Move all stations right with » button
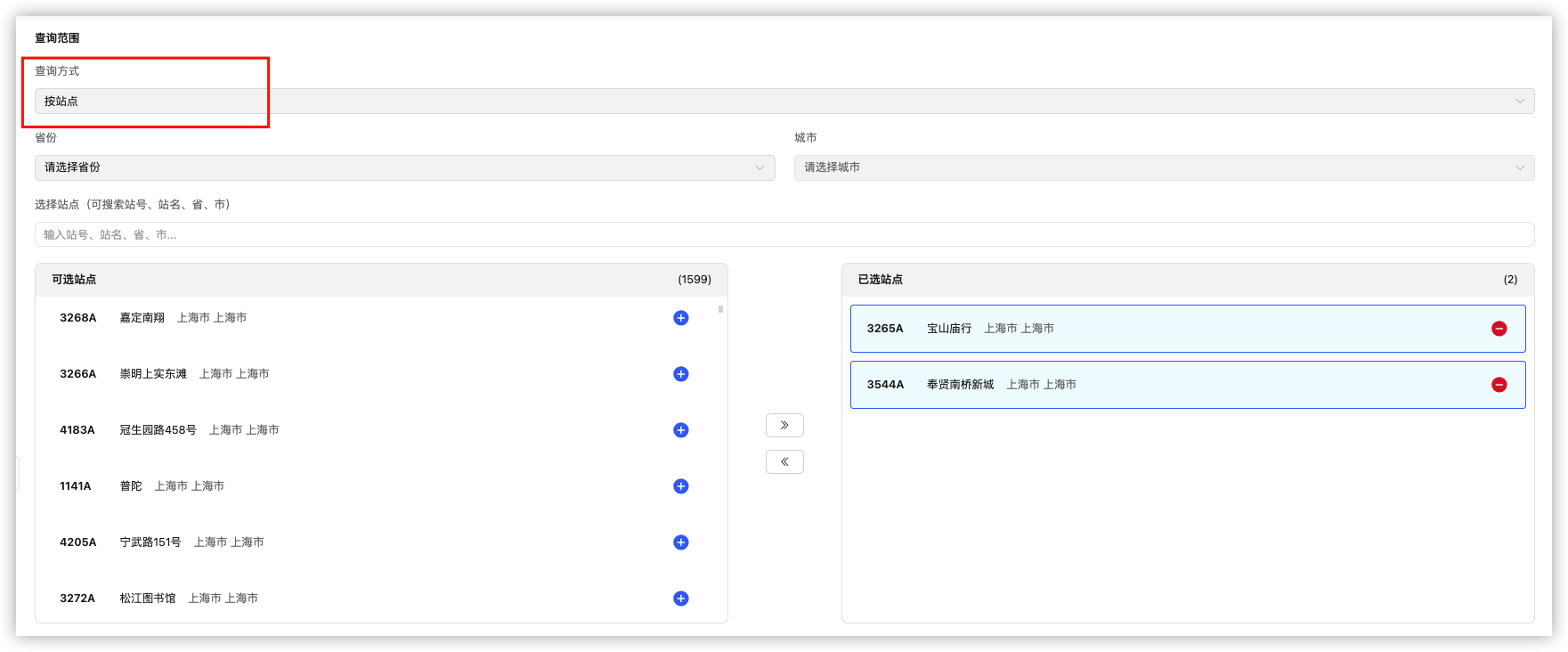1568x652 pixels. (784, 426)
